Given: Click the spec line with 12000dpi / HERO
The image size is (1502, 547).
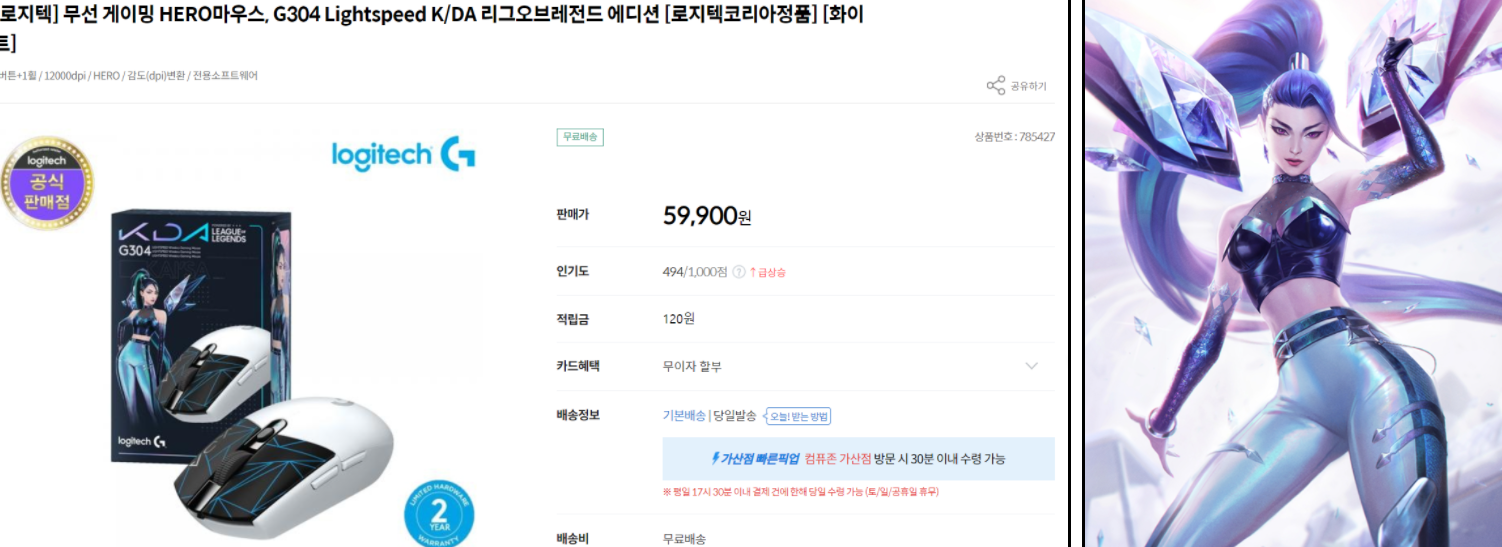Looking at the screenshot, I should 129,76.
